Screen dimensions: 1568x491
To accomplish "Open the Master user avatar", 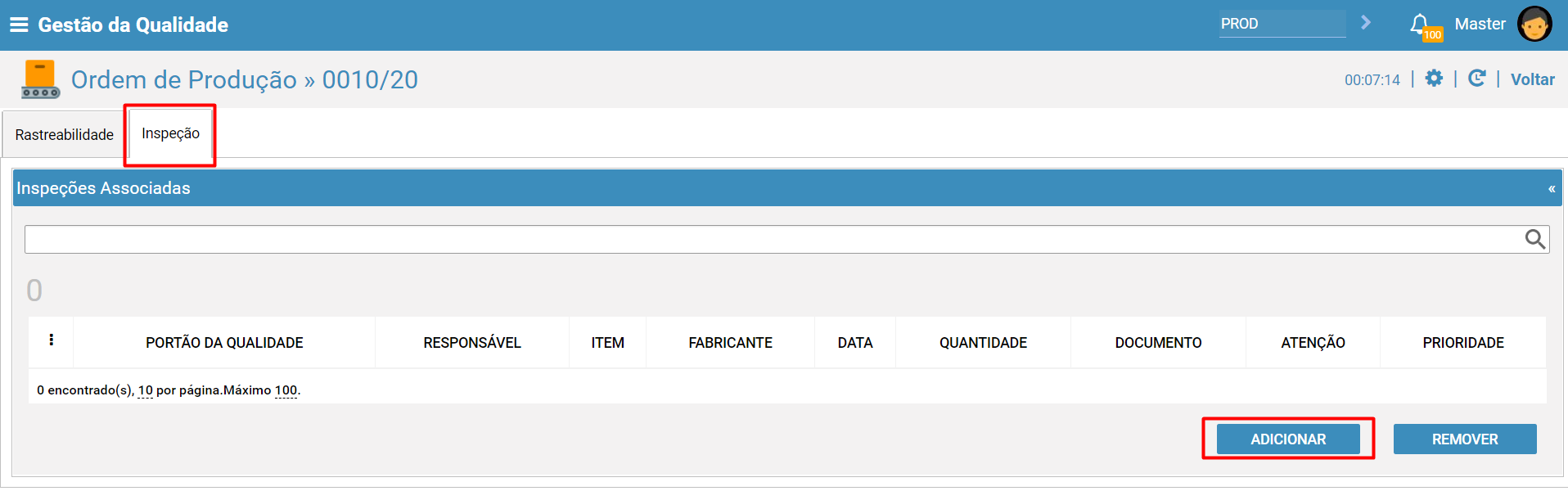I will 1534,24.
